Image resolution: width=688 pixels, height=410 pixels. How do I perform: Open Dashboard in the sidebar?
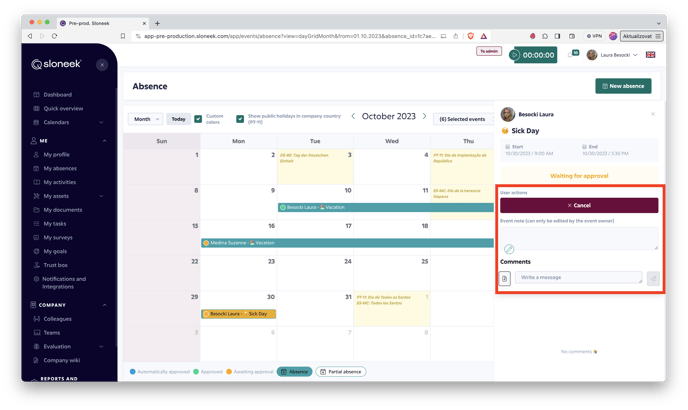57,95
